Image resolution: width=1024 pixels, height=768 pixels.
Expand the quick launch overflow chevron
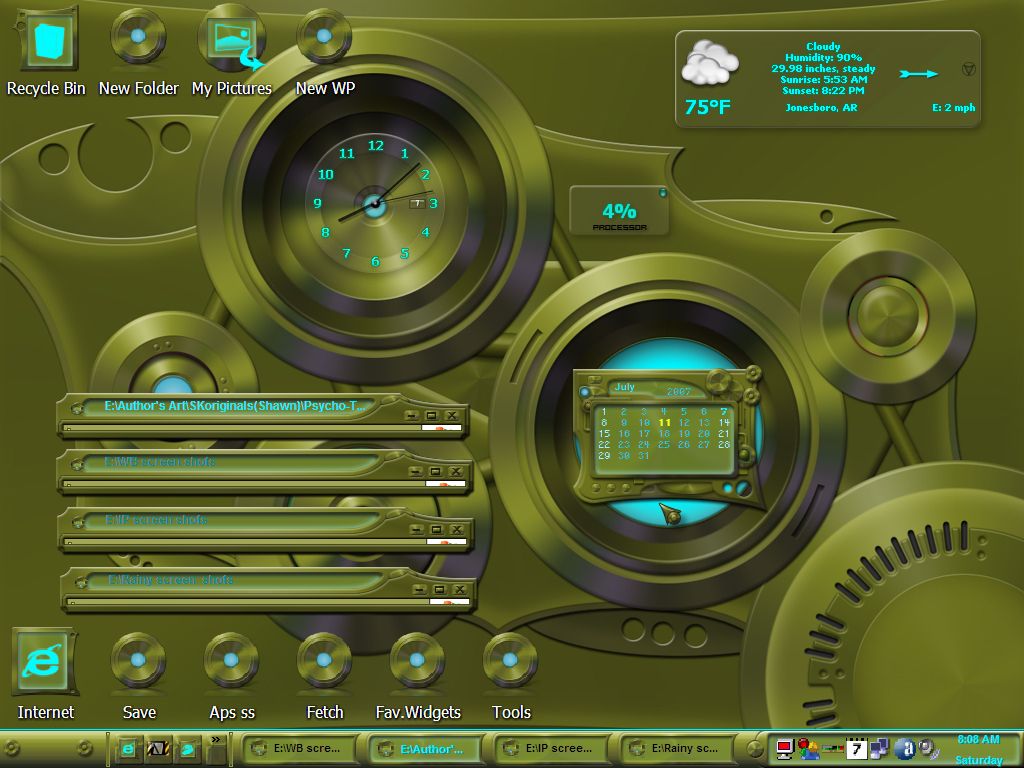tap(215, 740)
